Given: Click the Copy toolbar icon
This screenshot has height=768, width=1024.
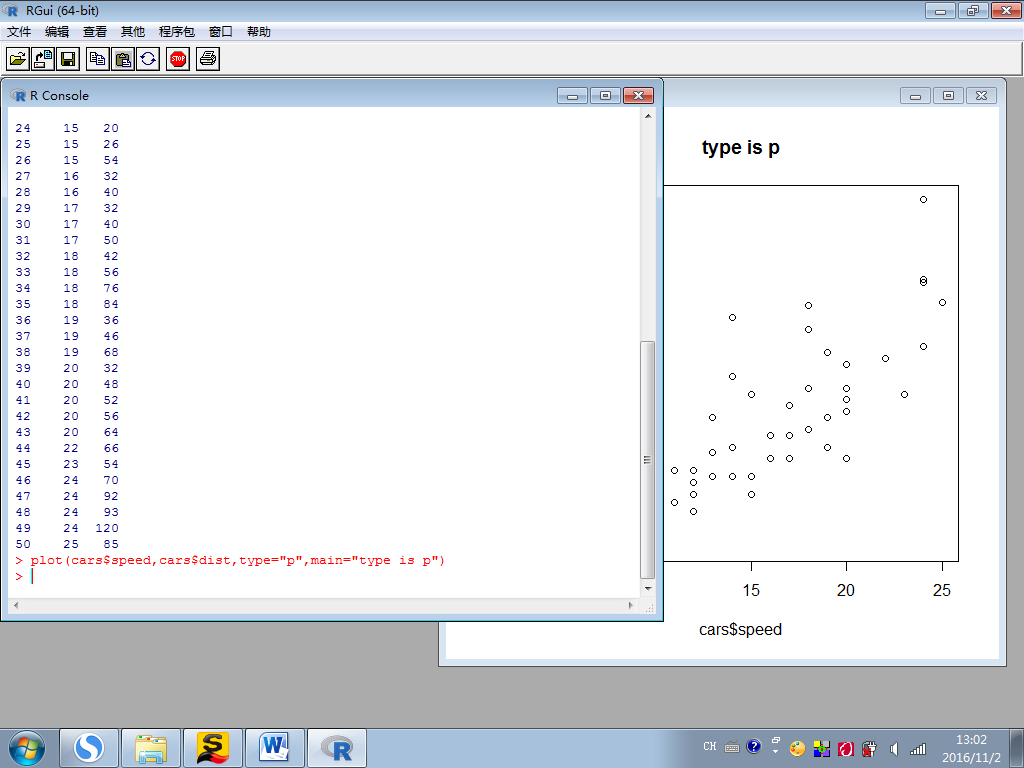Looking at the screenshot, I should [x=98, y=59].
